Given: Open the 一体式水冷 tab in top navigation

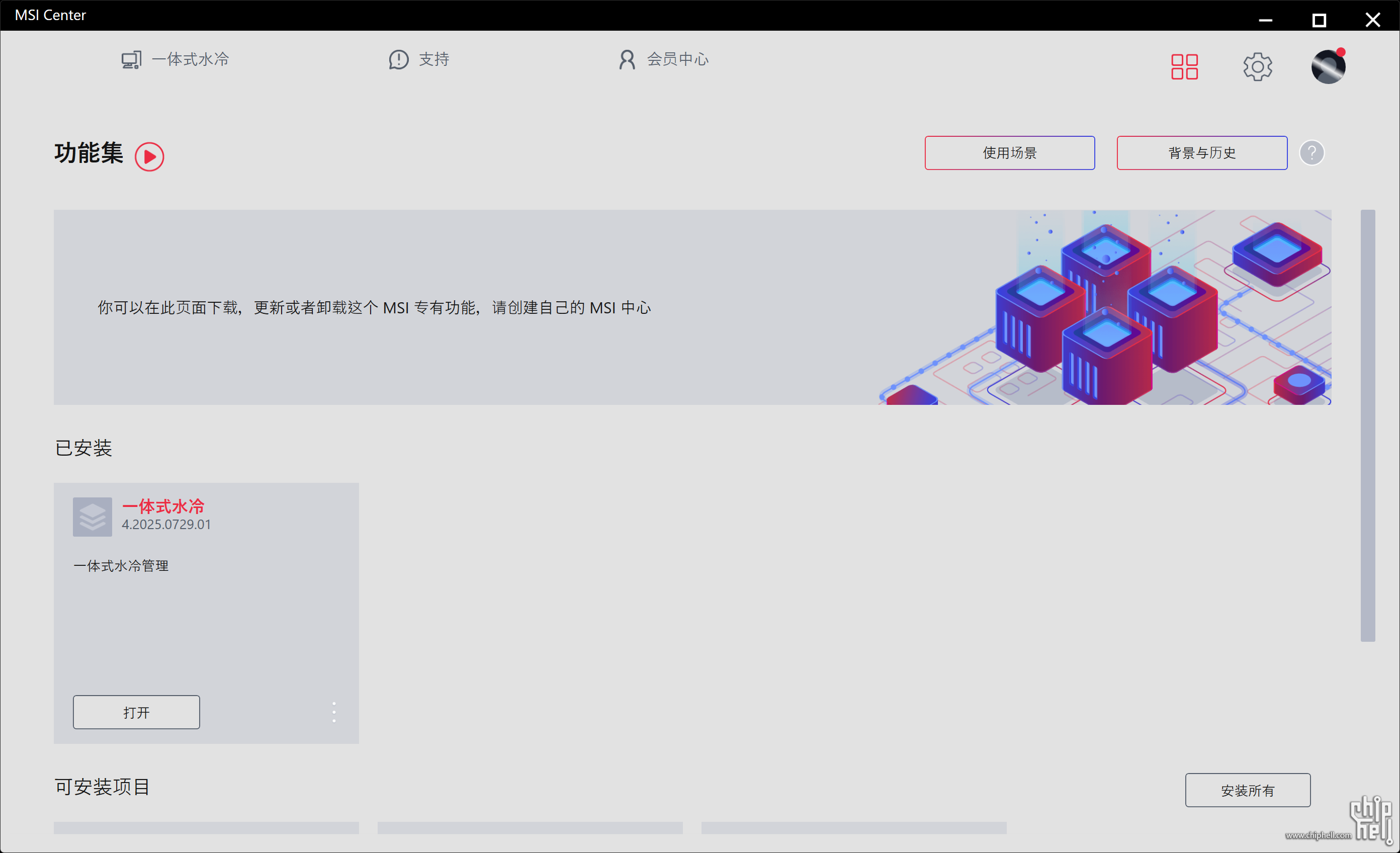Looking at the screenshot, I should 175,59.
